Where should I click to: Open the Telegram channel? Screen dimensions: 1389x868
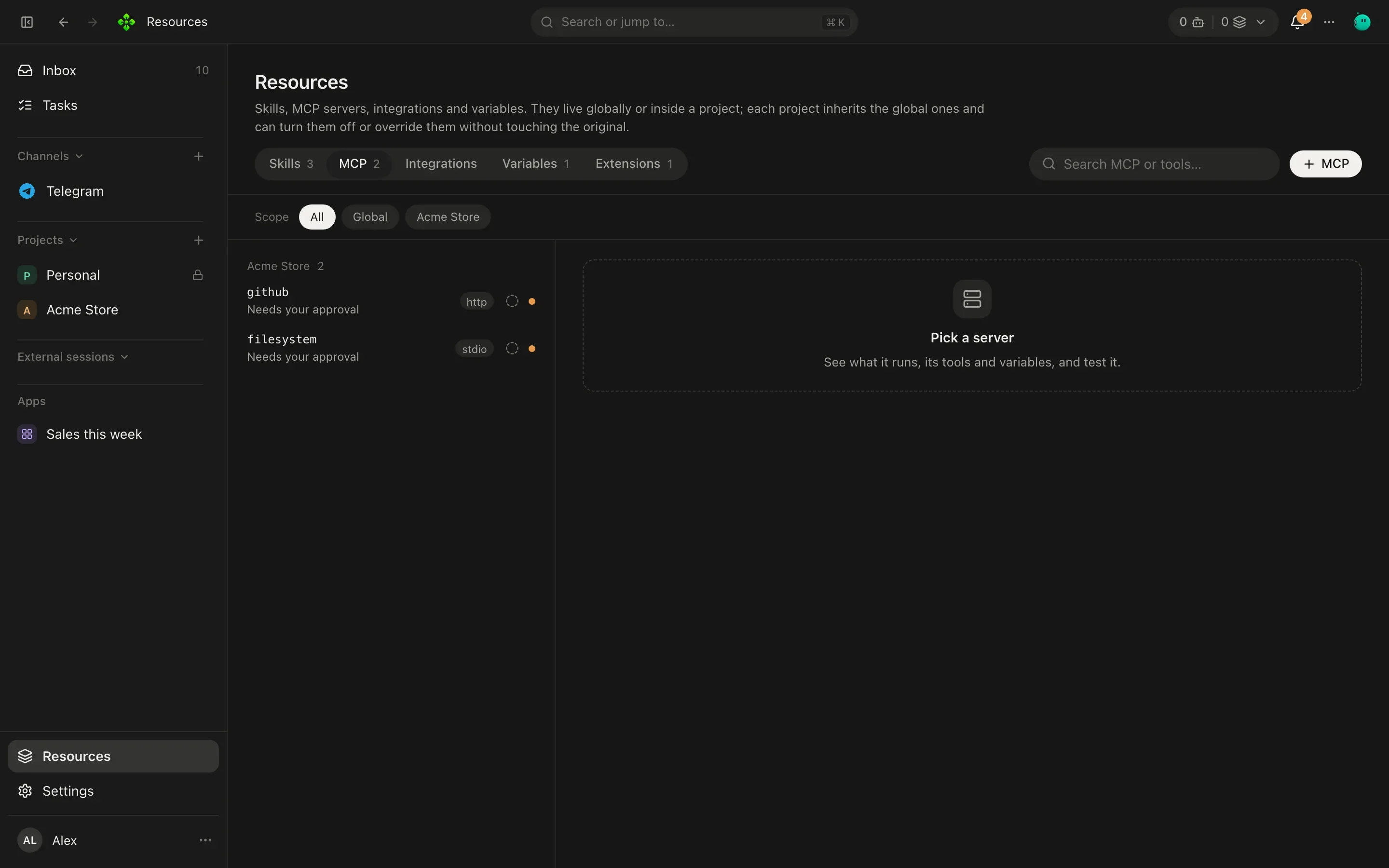(x=113, y=191)
